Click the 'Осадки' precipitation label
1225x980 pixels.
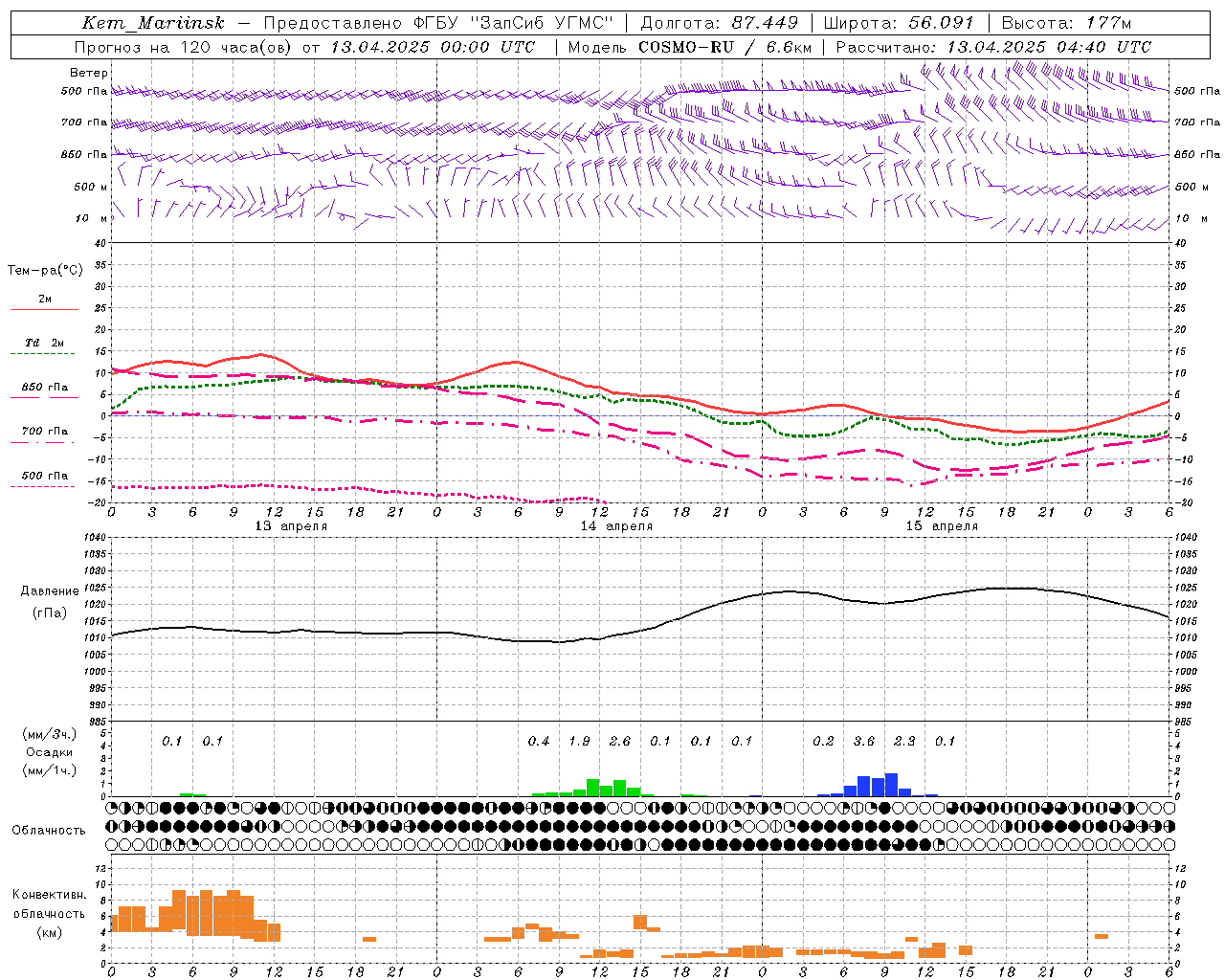tap(50, 752)
